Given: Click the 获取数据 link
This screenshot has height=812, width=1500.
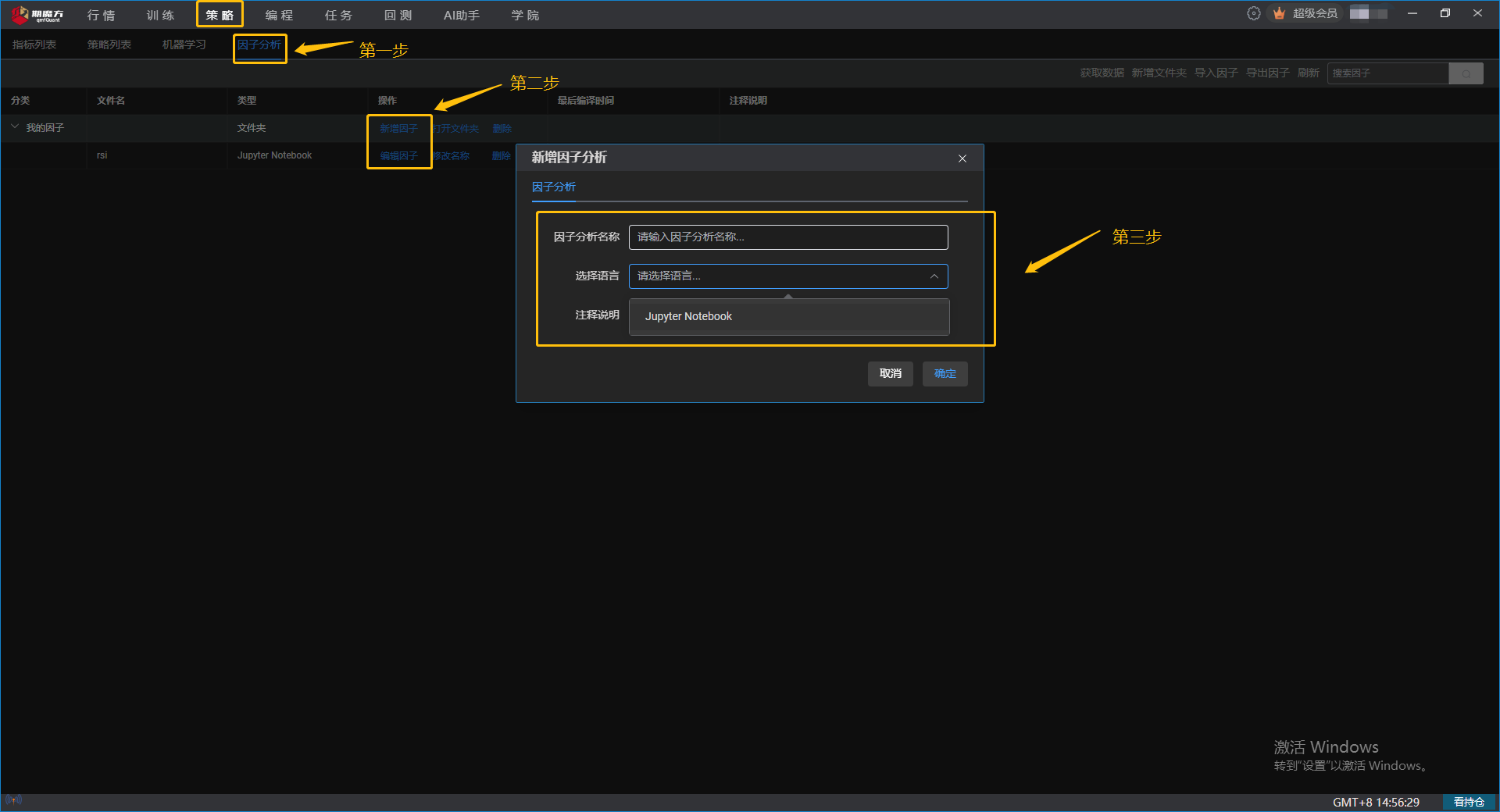Looking at the screenshot, I should pyautogui.click(x=1102, y=73).
